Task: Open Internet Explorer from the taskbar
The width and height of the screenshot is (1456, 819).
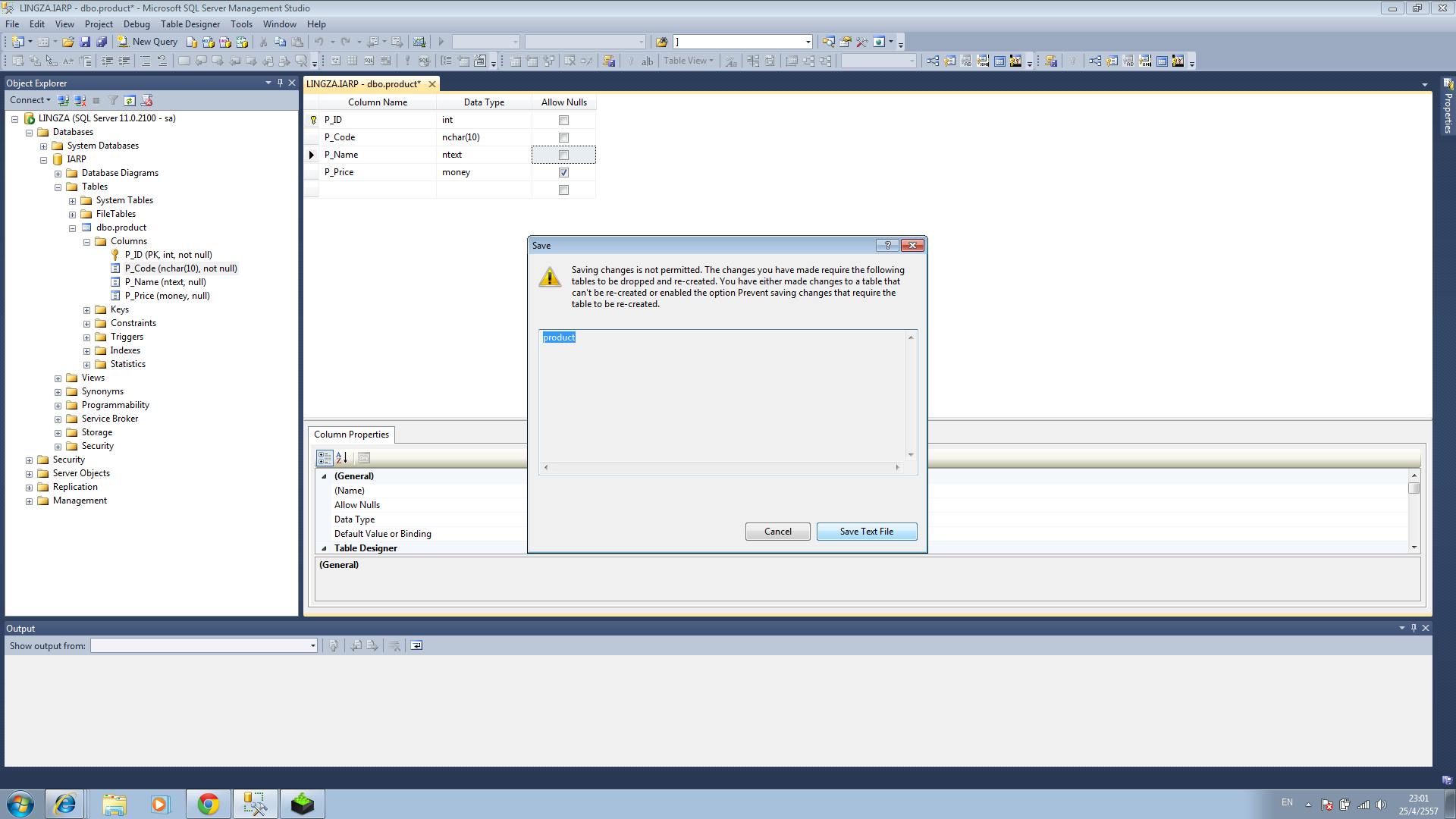Action: [64, 804]
